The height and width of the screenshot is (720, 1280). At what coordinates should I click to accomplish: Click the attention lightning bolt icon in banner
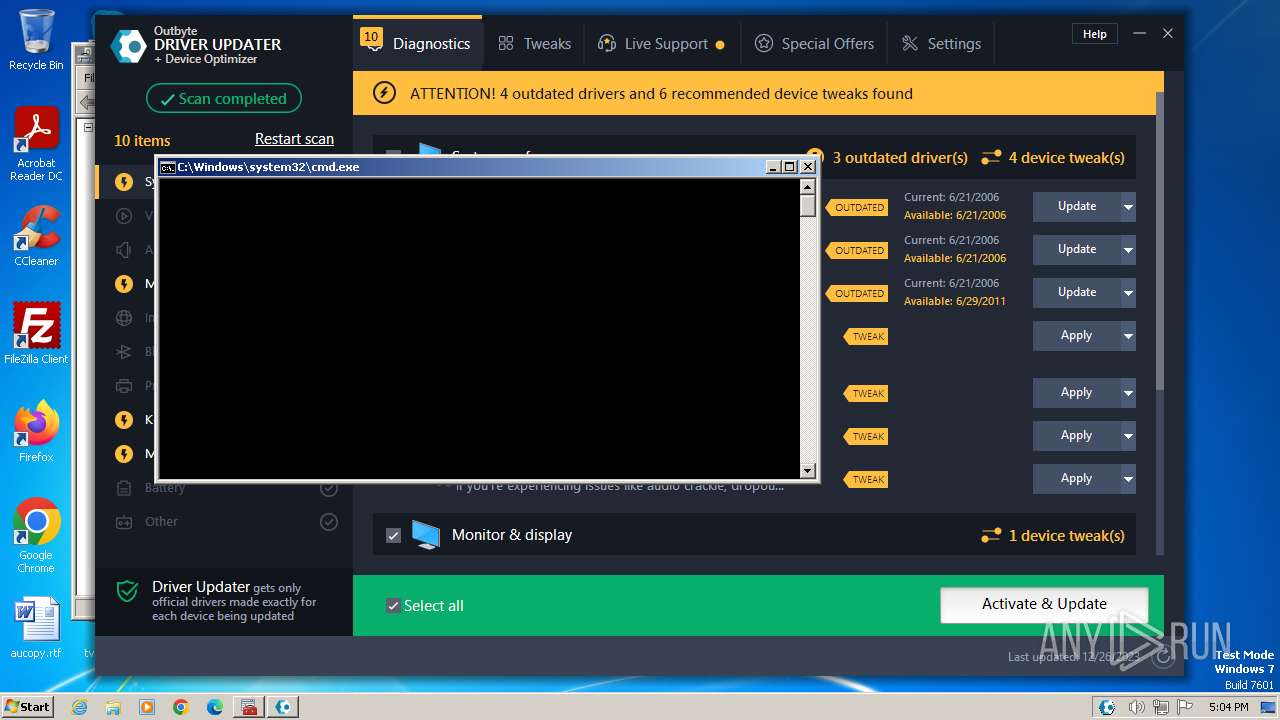pos(384,93)
